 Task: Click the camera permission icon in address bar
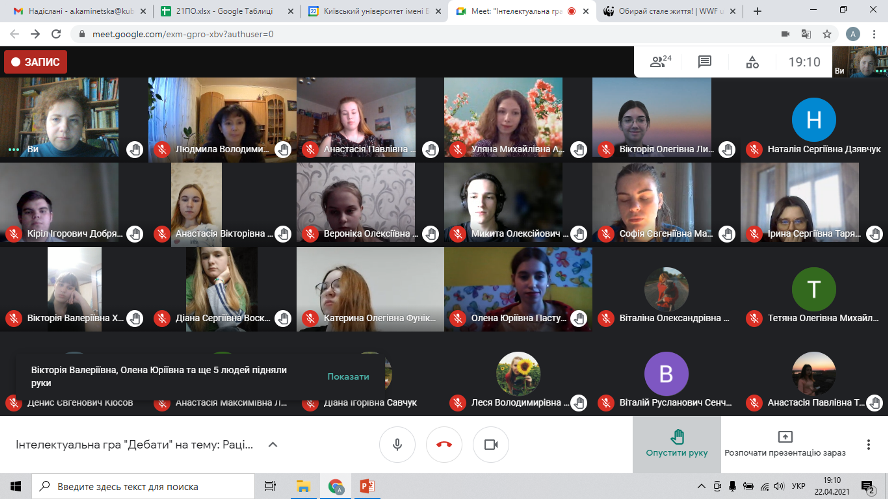(785, 34)
